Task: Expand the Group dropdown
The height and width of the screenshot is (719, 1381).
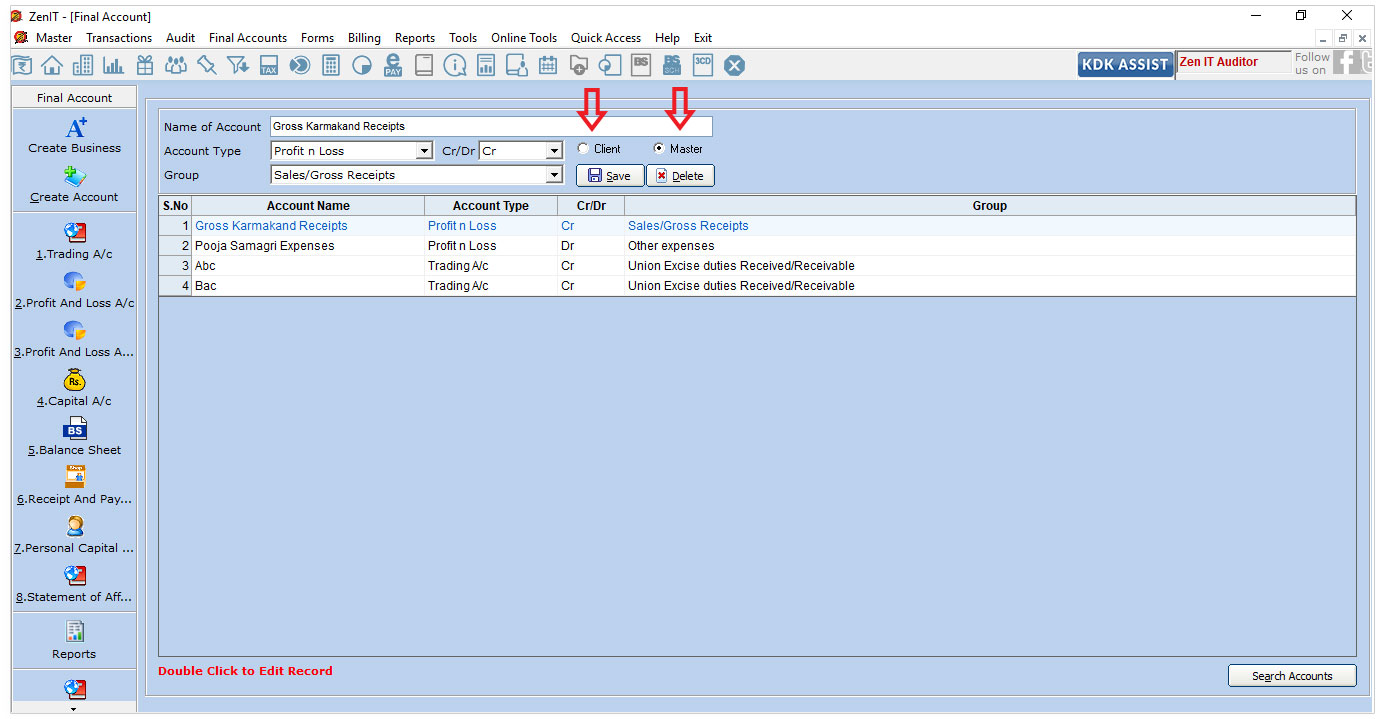Action: click(x=554, y=176)
